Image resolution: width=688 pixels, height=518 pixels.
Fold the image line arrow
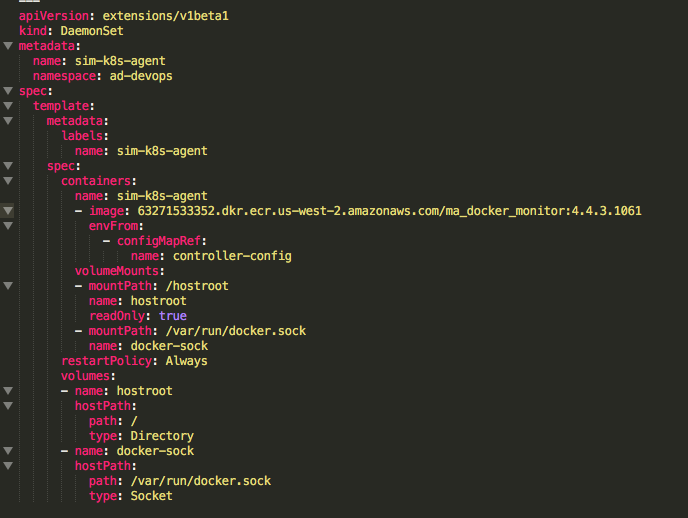tap(8, 211)
